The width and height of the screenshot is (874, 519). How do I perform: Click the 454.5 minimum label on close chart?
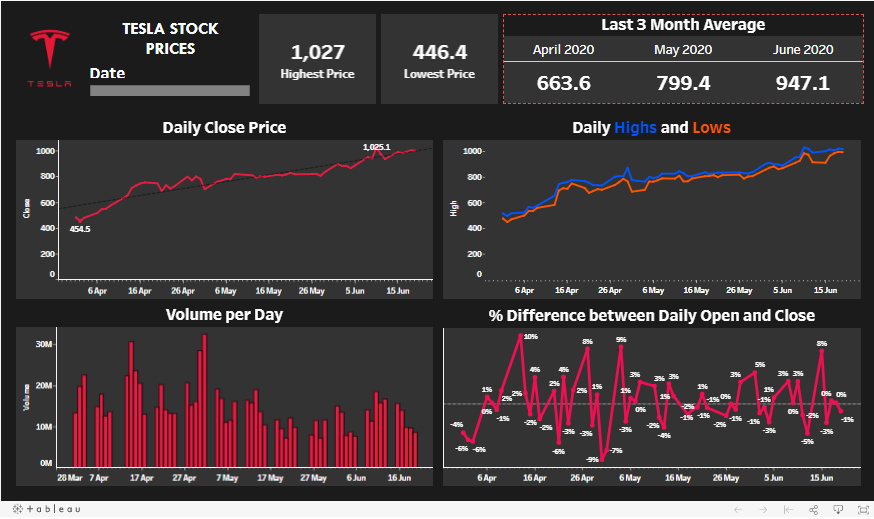(x=80, y=229)
